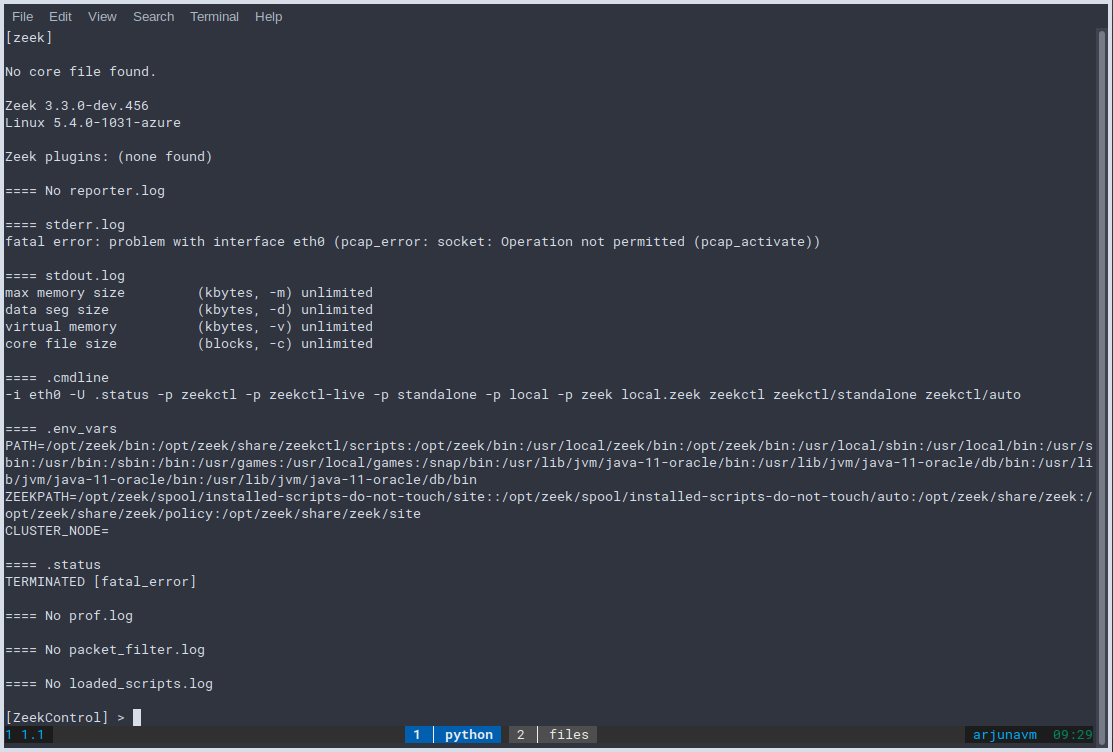Viewport: 1113px width, 752px height.
Task: Click the '==== .cmdline' heading
Action: [x=57, y=378]
